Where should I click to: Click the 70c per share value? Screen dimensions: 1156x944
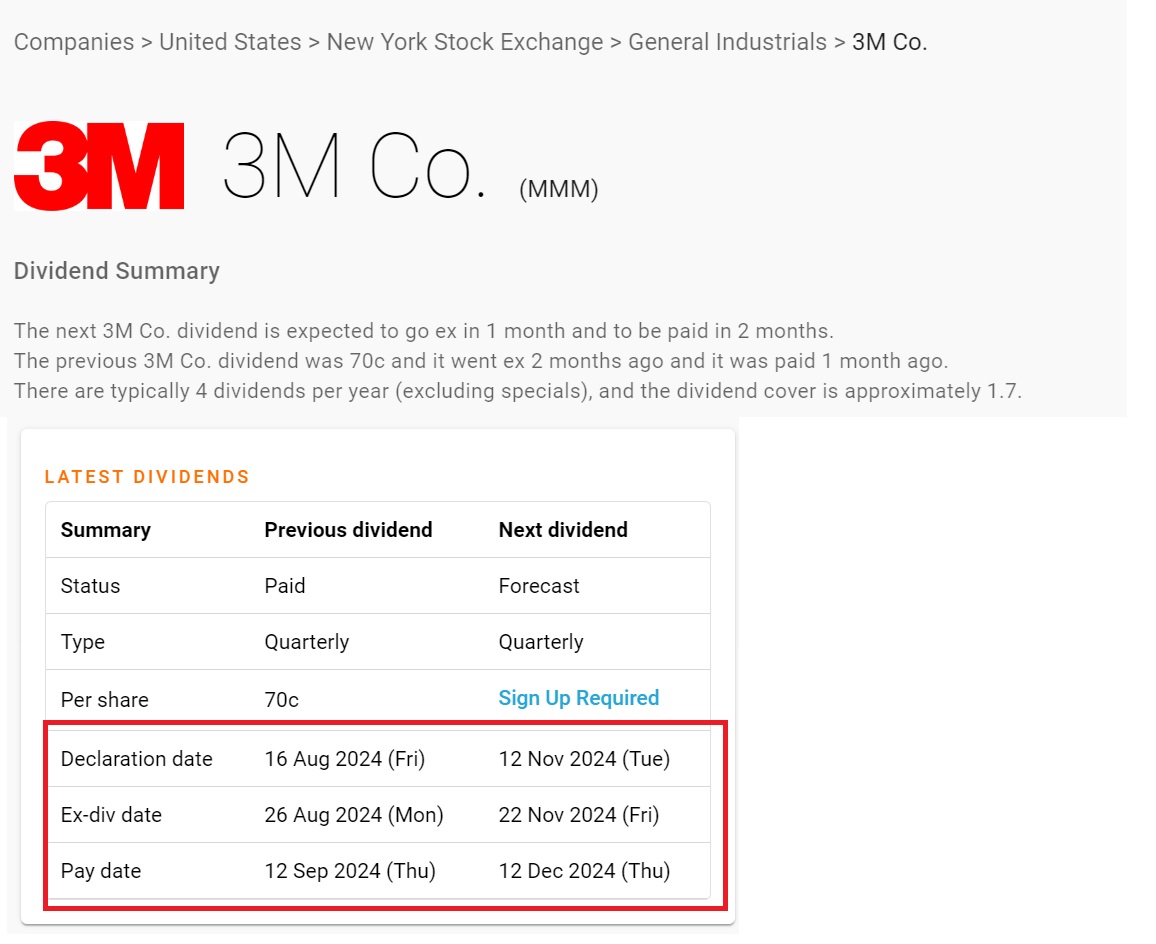click(x=281, y=700)
